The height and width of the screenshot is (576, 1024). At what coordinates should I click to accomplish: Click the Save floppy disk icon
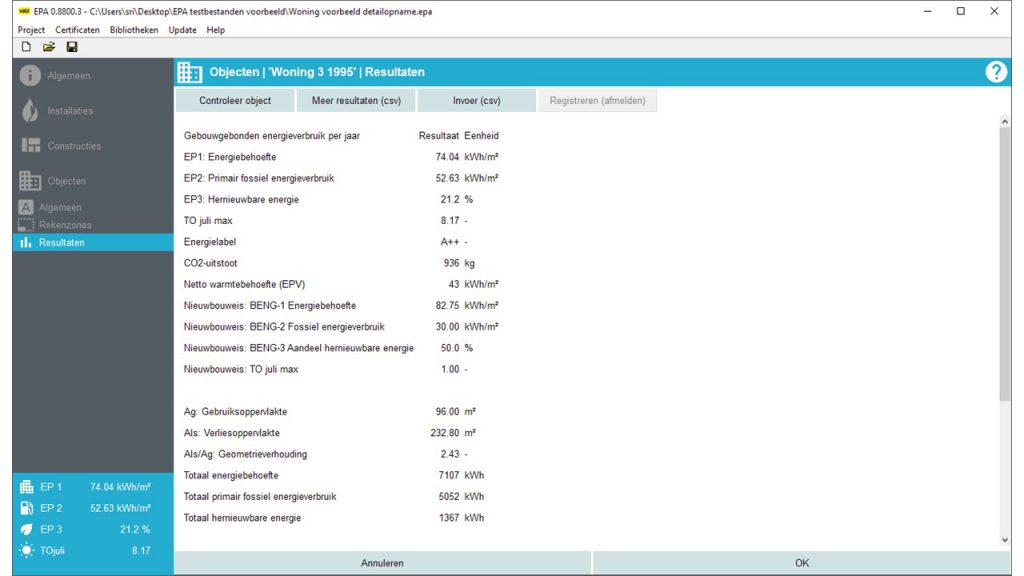[72, 47]
